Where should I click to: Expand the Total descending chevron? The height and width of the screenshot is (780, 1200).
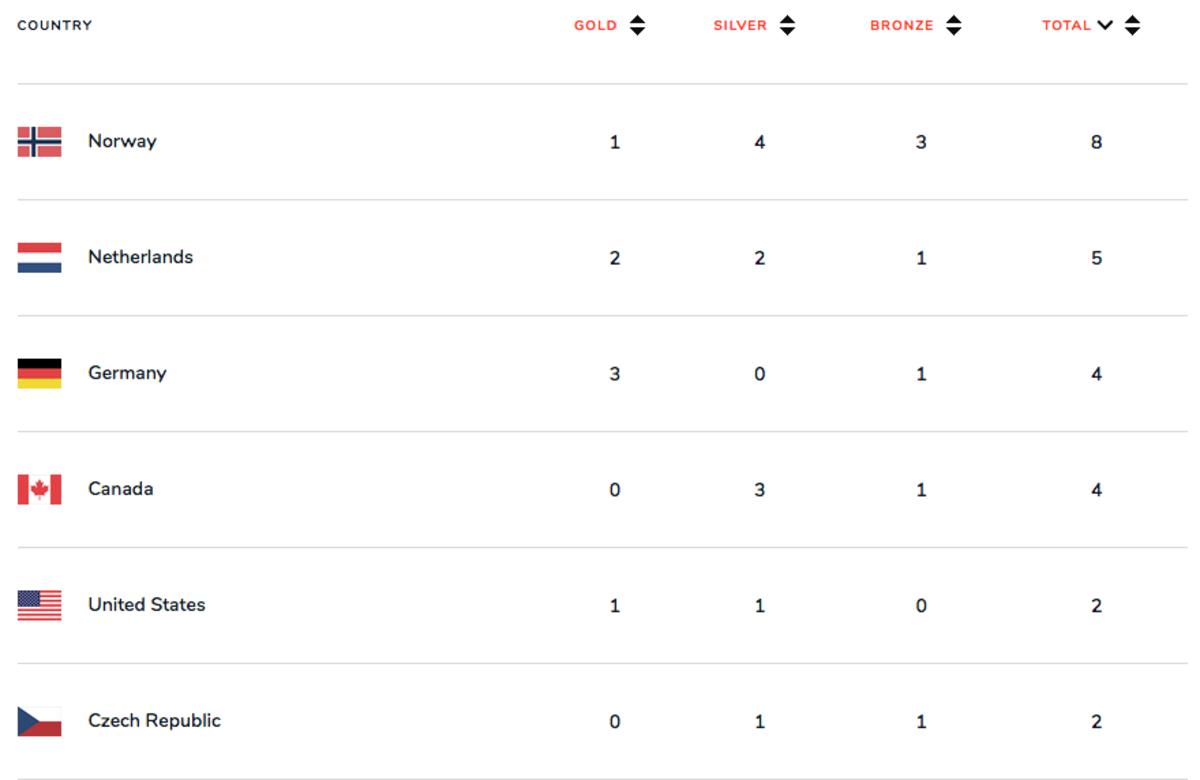click(1105, 26)
